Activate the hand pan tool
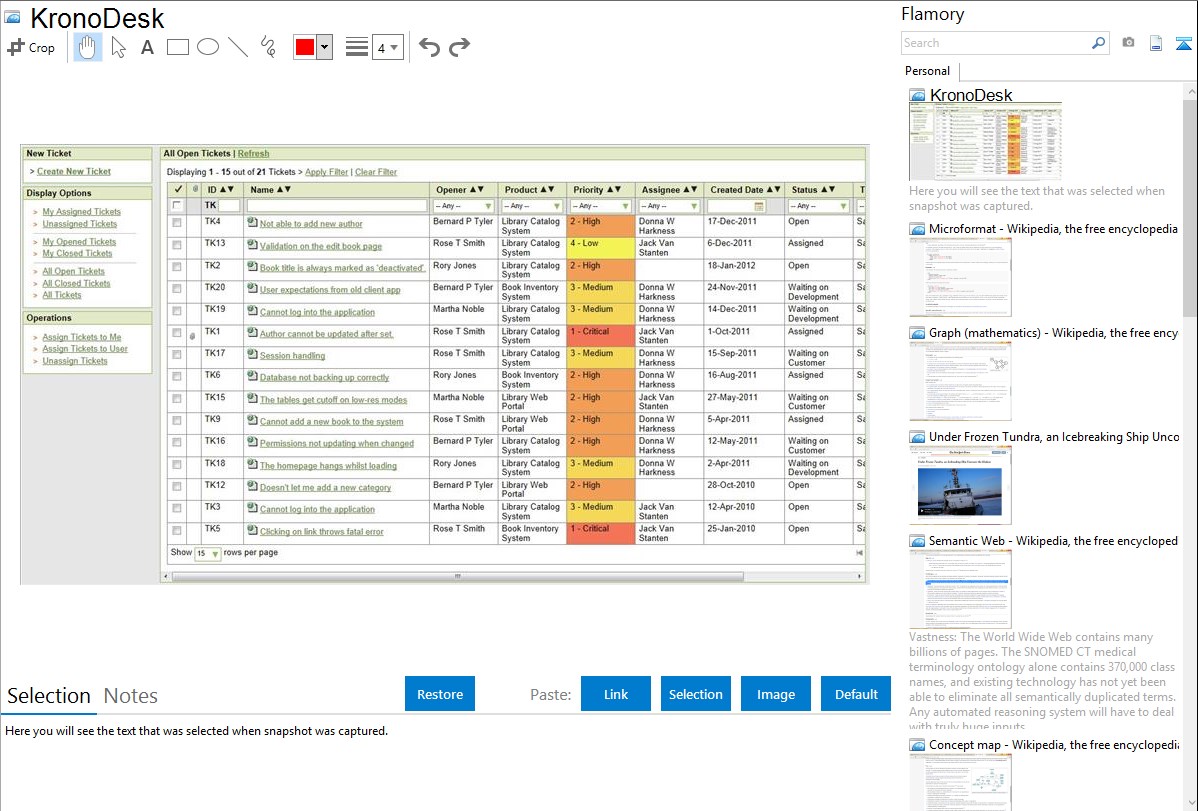This screenshot has width=1198, height=811. coord(88,47)
